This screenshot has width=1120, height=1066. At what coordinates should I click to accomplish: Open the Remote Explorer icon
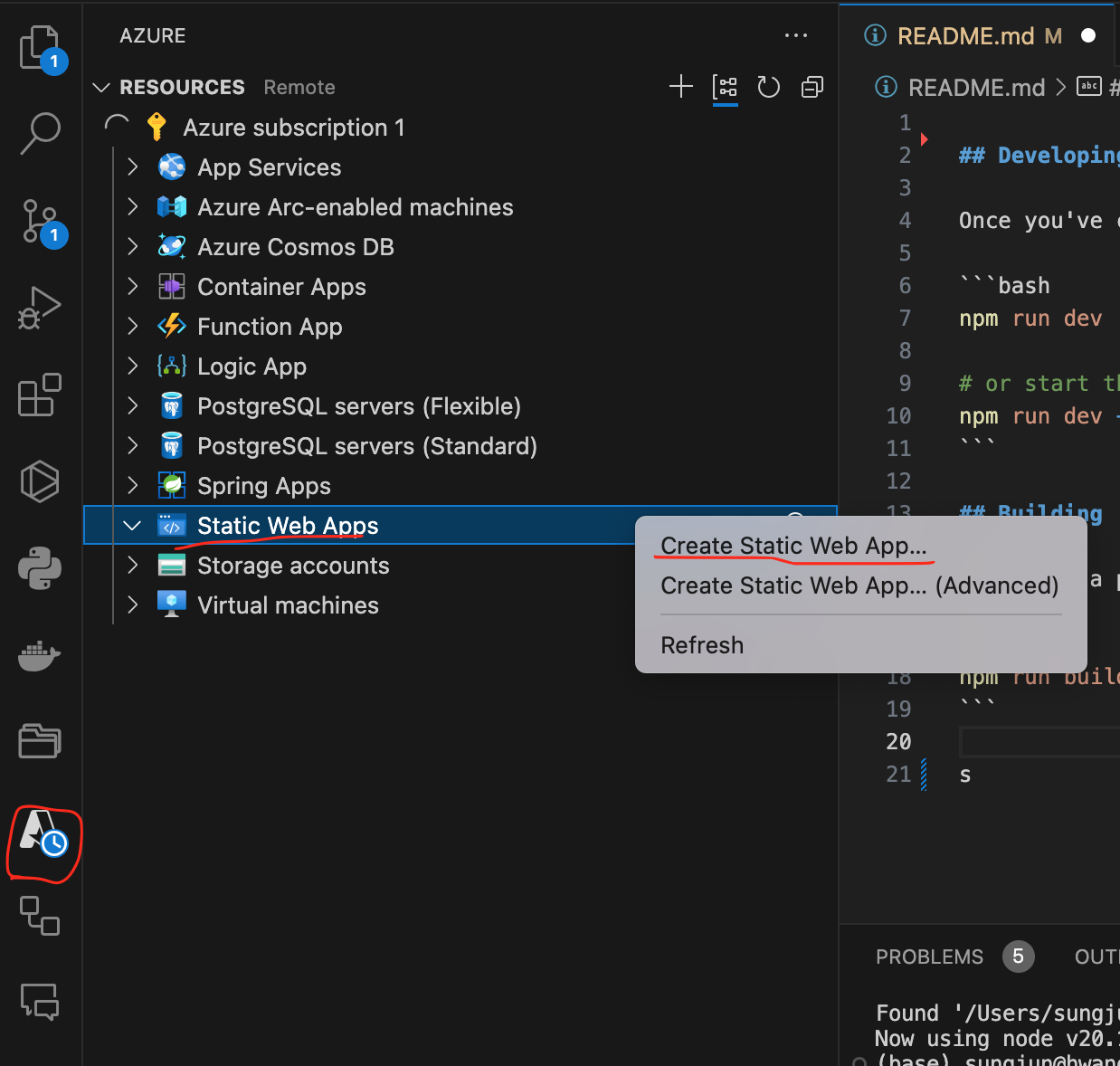point(40,915)
